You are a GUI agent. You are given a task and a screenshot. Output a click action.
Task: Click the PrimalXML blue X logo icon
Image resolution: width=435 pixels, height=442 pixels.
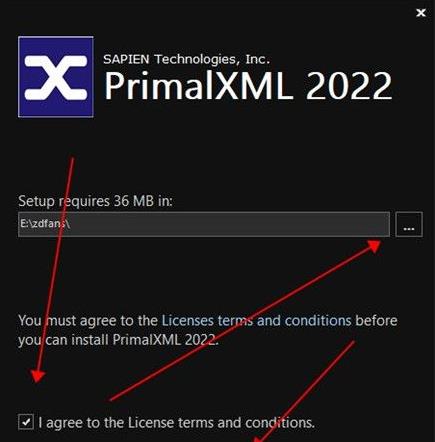pyautogui.click(x=56, y=77)
